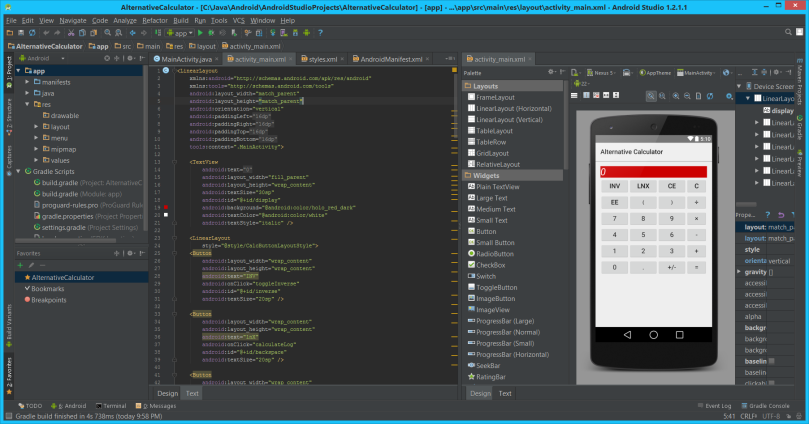Click the Android Device Monitor icon
809x424 pixels.
click(306, 32)
